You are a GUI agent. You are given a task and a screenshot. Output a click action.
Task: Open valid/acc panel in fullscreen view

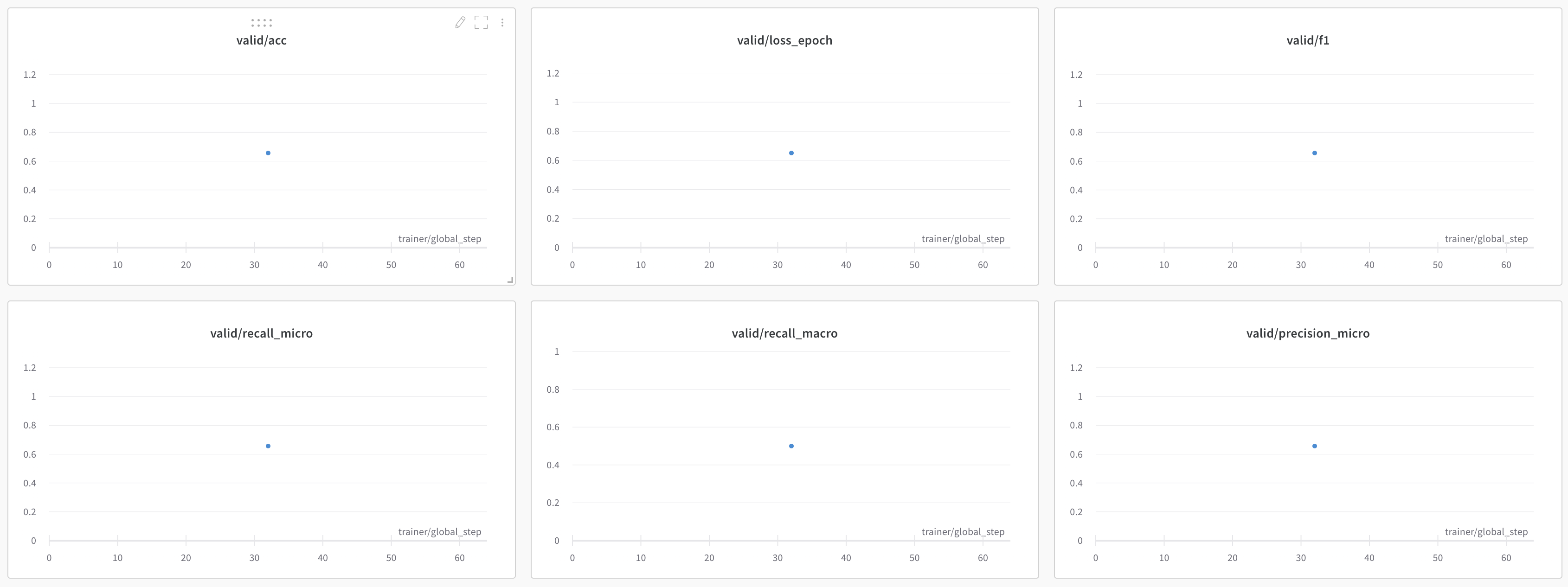(x=481, y=23)
